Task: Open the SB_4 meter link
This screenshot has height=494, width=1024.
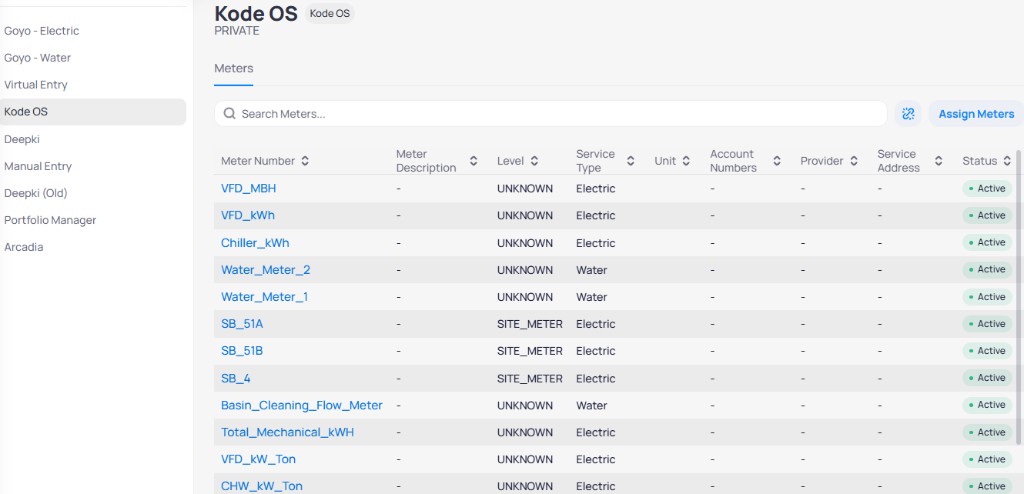Action: 235,378
